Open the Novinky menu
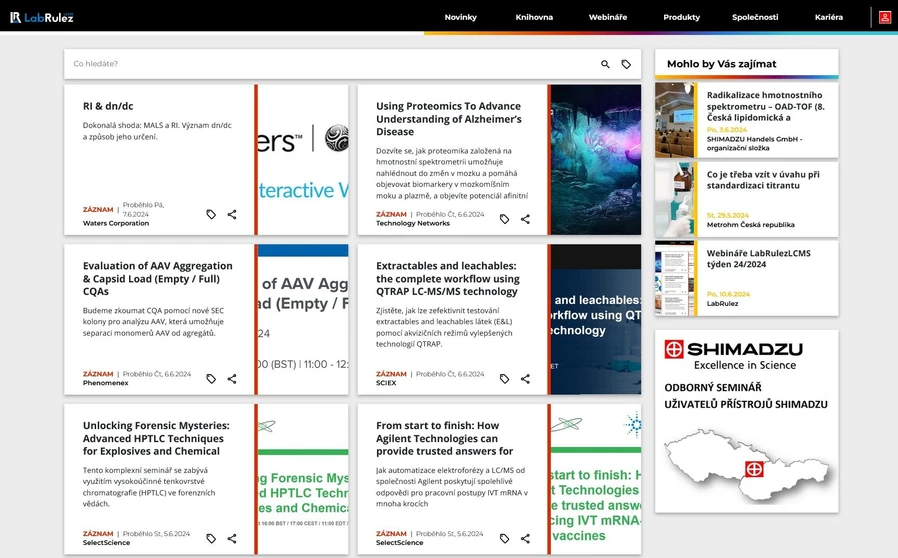This screenshot has height=558, width=898. tap(460, 17)
